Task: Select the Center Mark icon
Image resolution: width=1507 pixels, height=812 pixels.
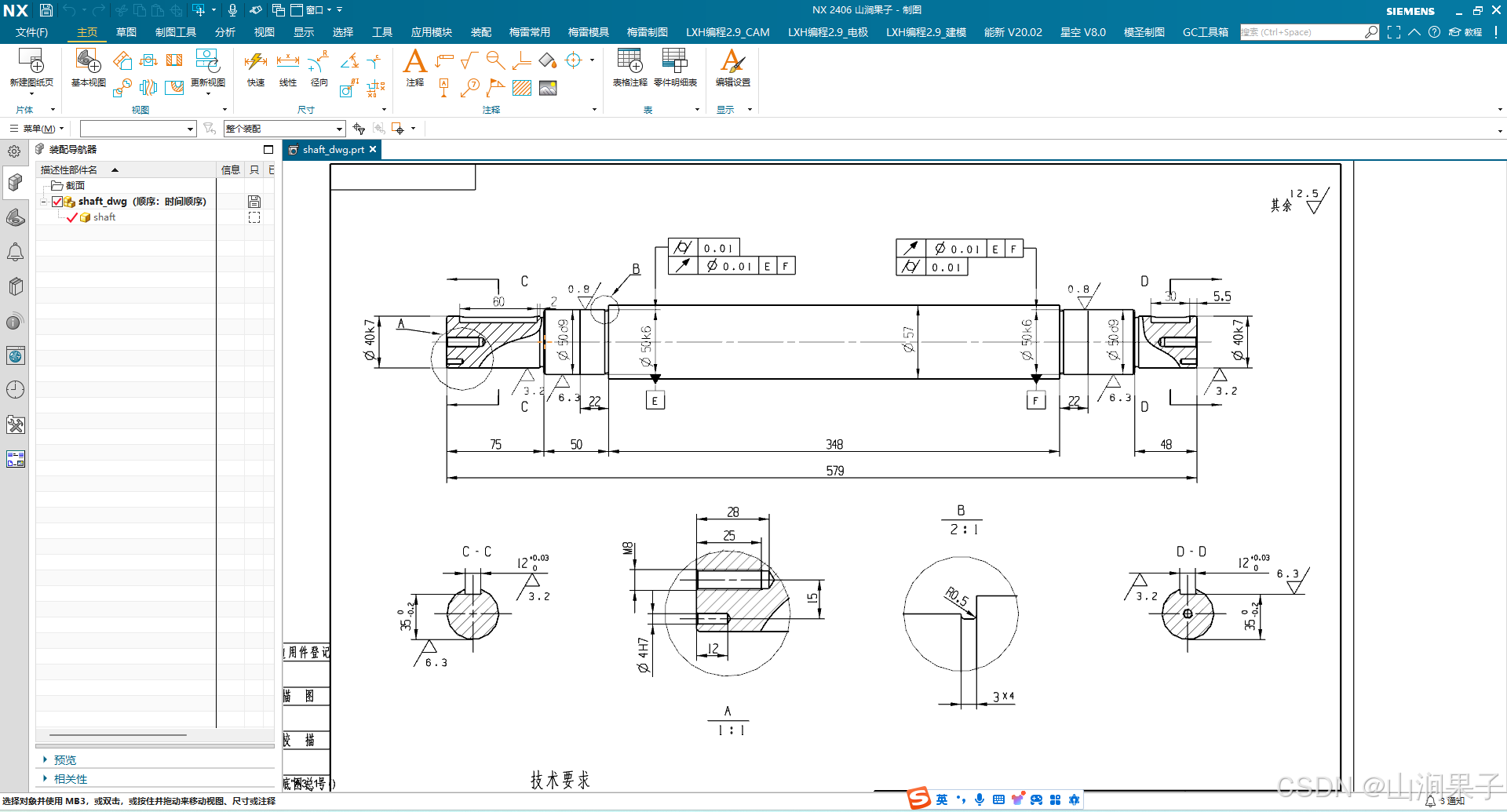Action: coord(574,60)
